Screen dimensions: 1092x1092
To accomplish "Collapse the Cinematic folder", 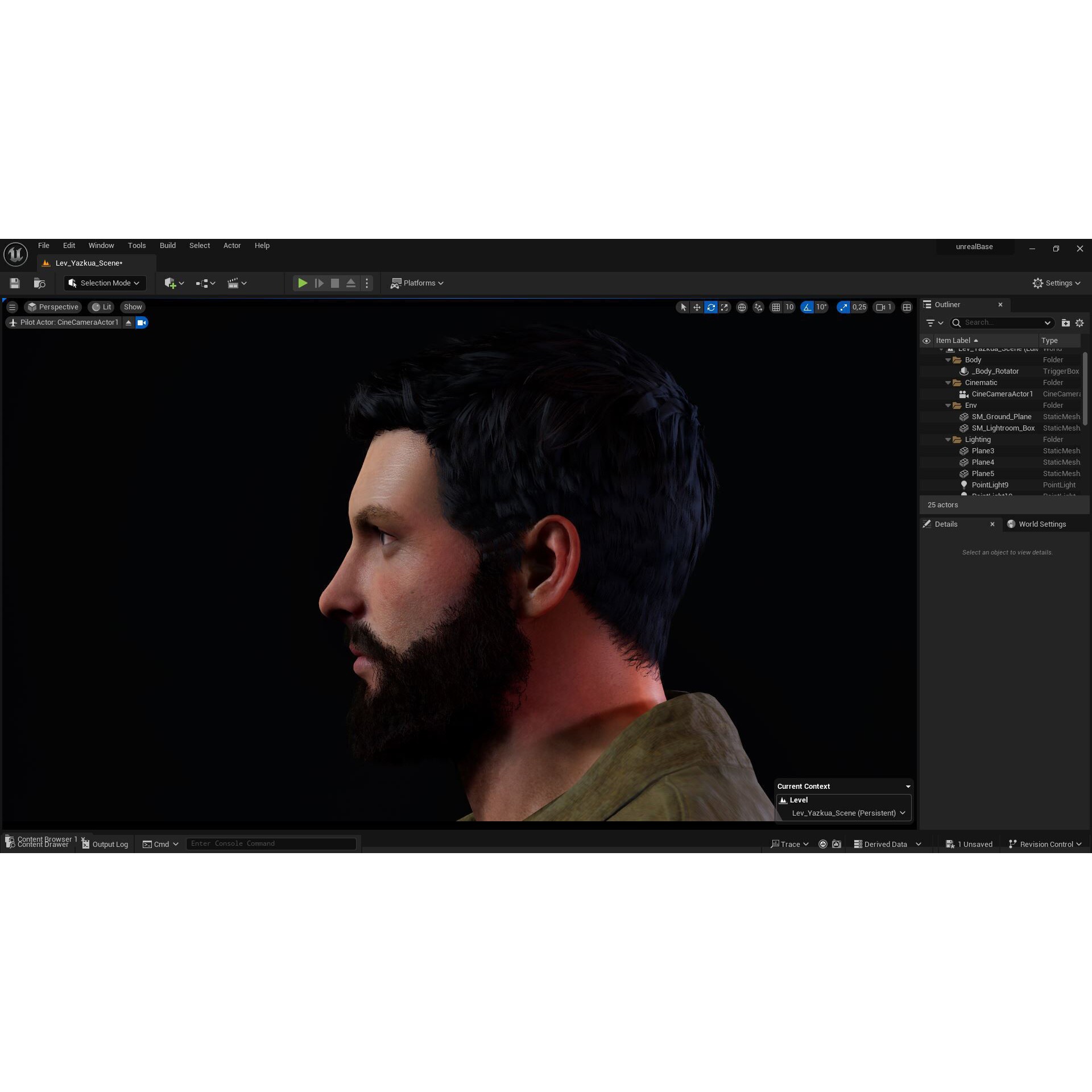I will coord(948,383).
